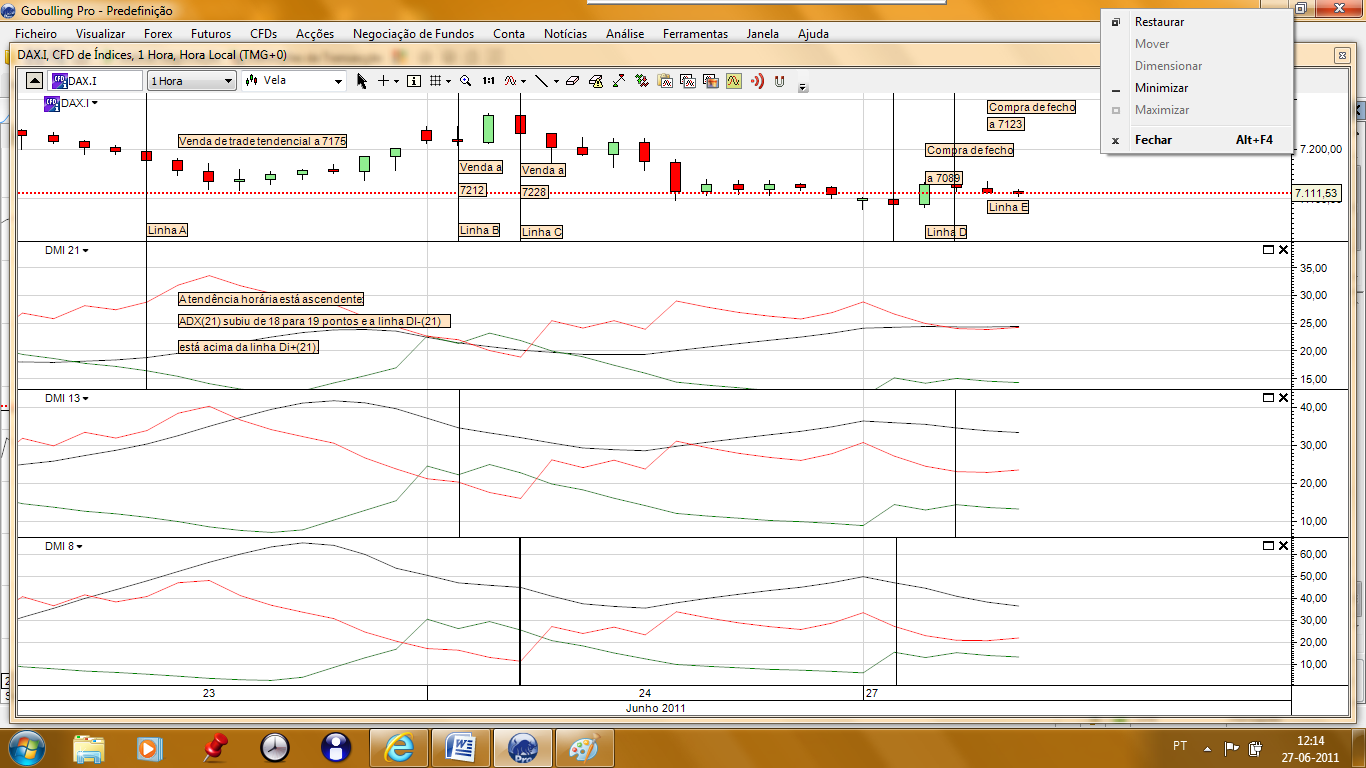This screenshot has height=768, width=1366.
Task: Close the DMI 8 indicator panel
Action: click(x=1283, y=546)
